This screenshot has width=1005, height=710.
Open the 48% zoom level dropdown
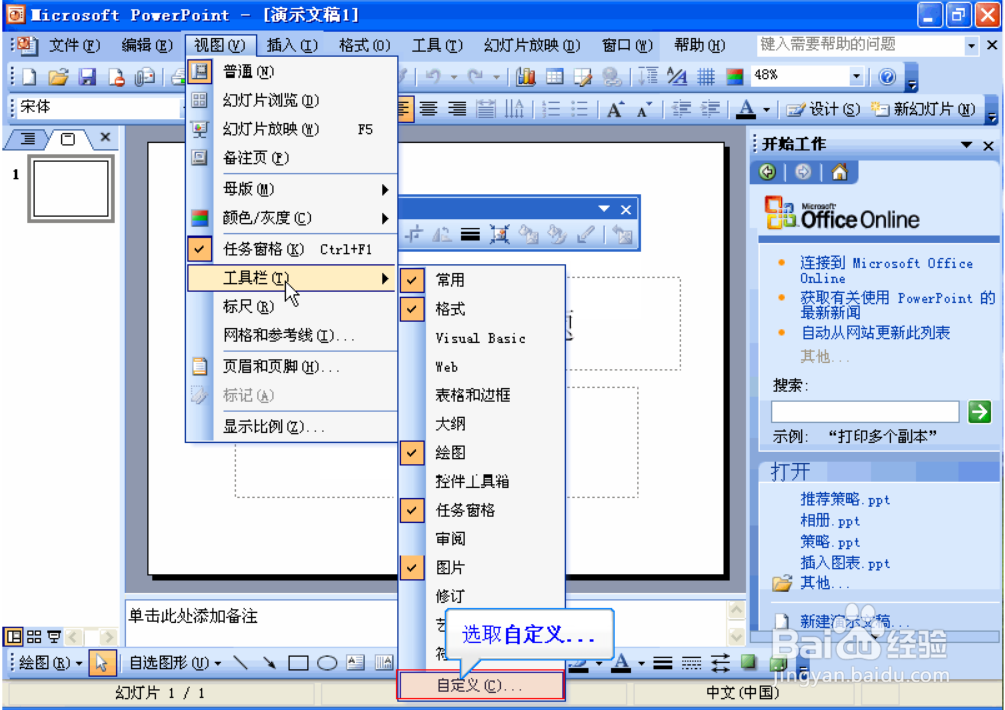(x=858, y=76)
